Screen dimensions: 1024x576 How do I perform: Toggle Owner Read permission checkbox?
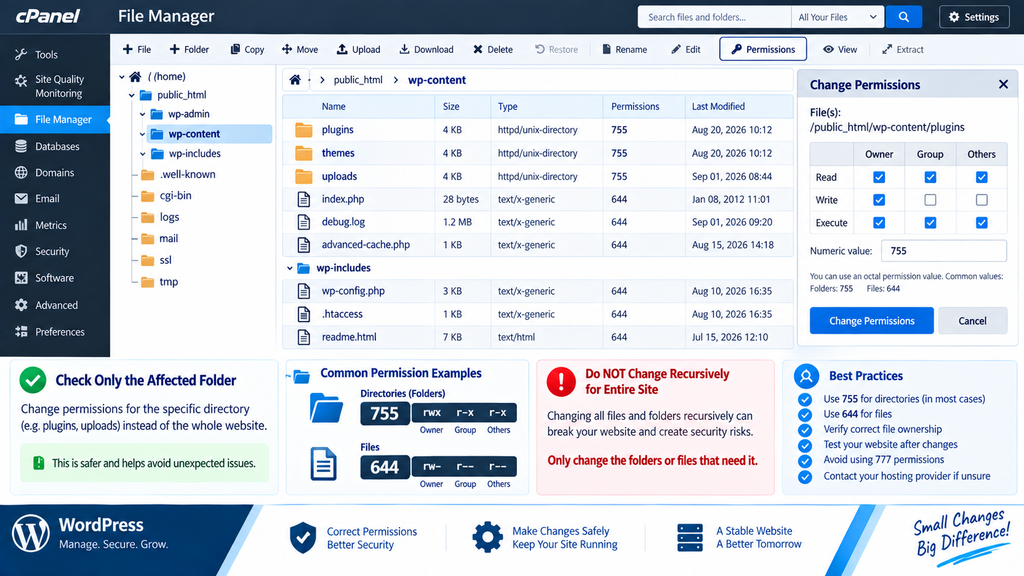879,177
